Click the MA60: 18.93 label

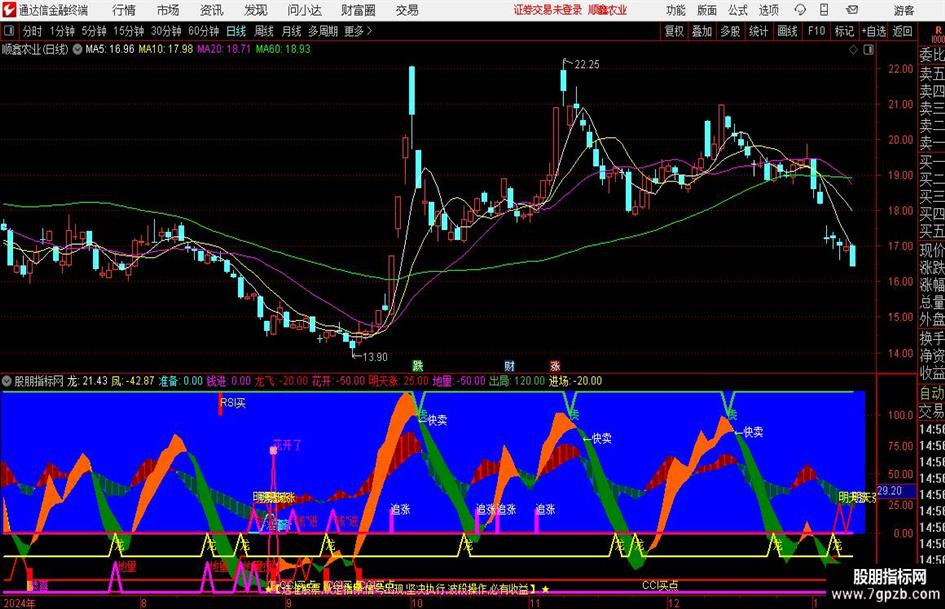point(283,49)
